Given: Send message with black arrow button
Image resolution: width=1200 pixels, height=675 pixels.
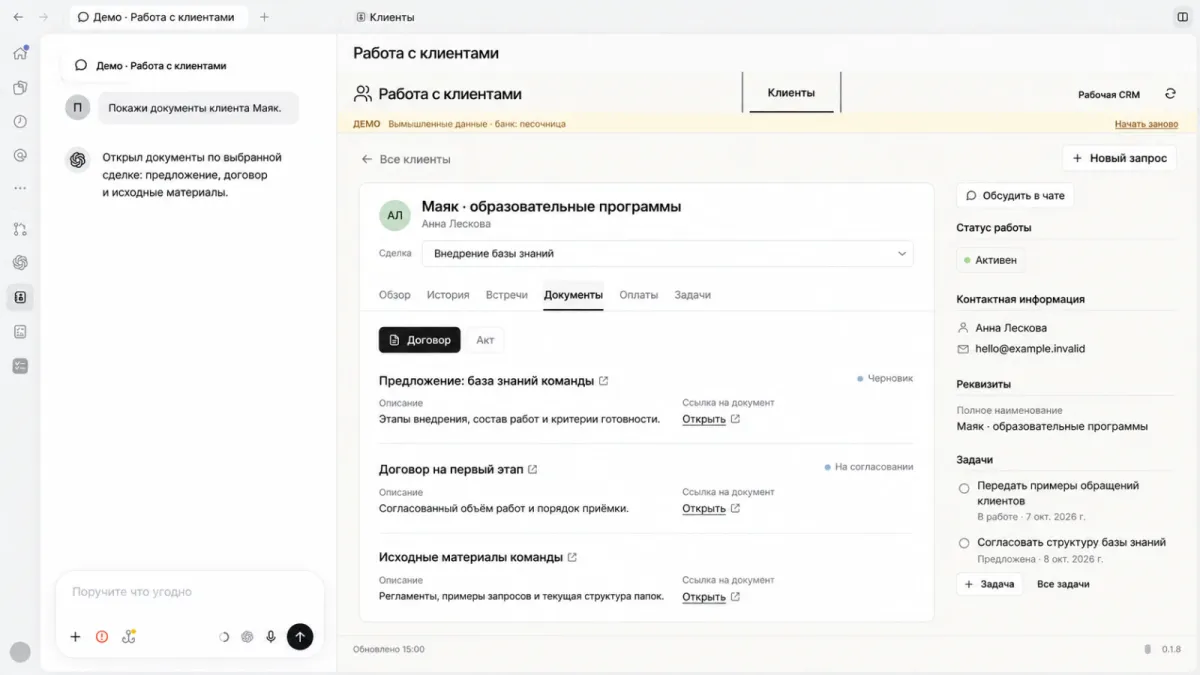Looking at the screenshot, I should point(300,636).
